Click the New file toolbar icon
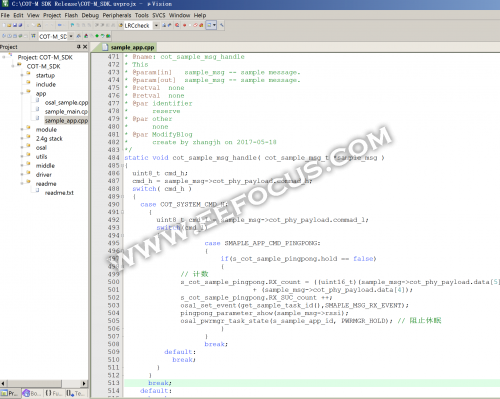 (4, 25)
